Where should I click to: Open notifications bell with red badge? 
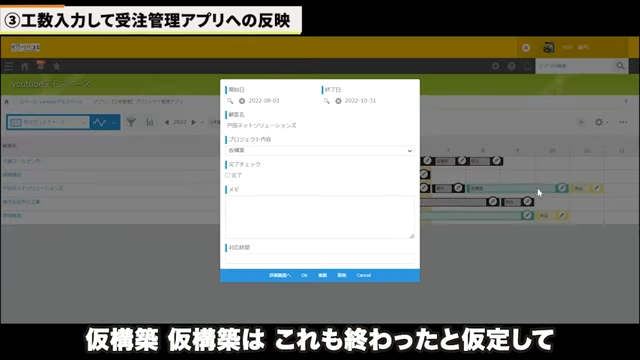tap(40, 65)
